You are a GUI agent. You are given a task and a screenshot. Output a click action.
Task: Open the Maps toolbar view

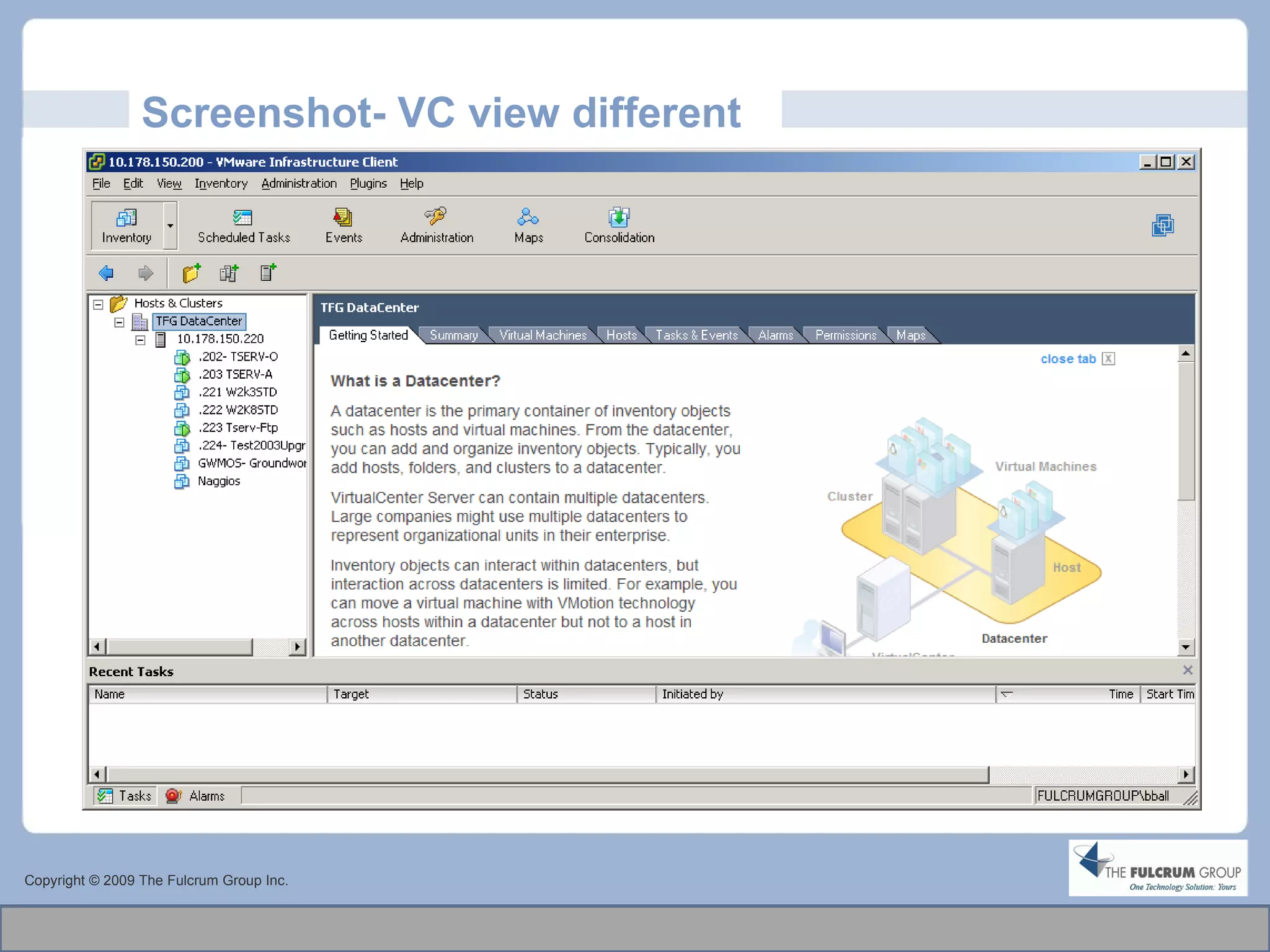tap(528, 226)
